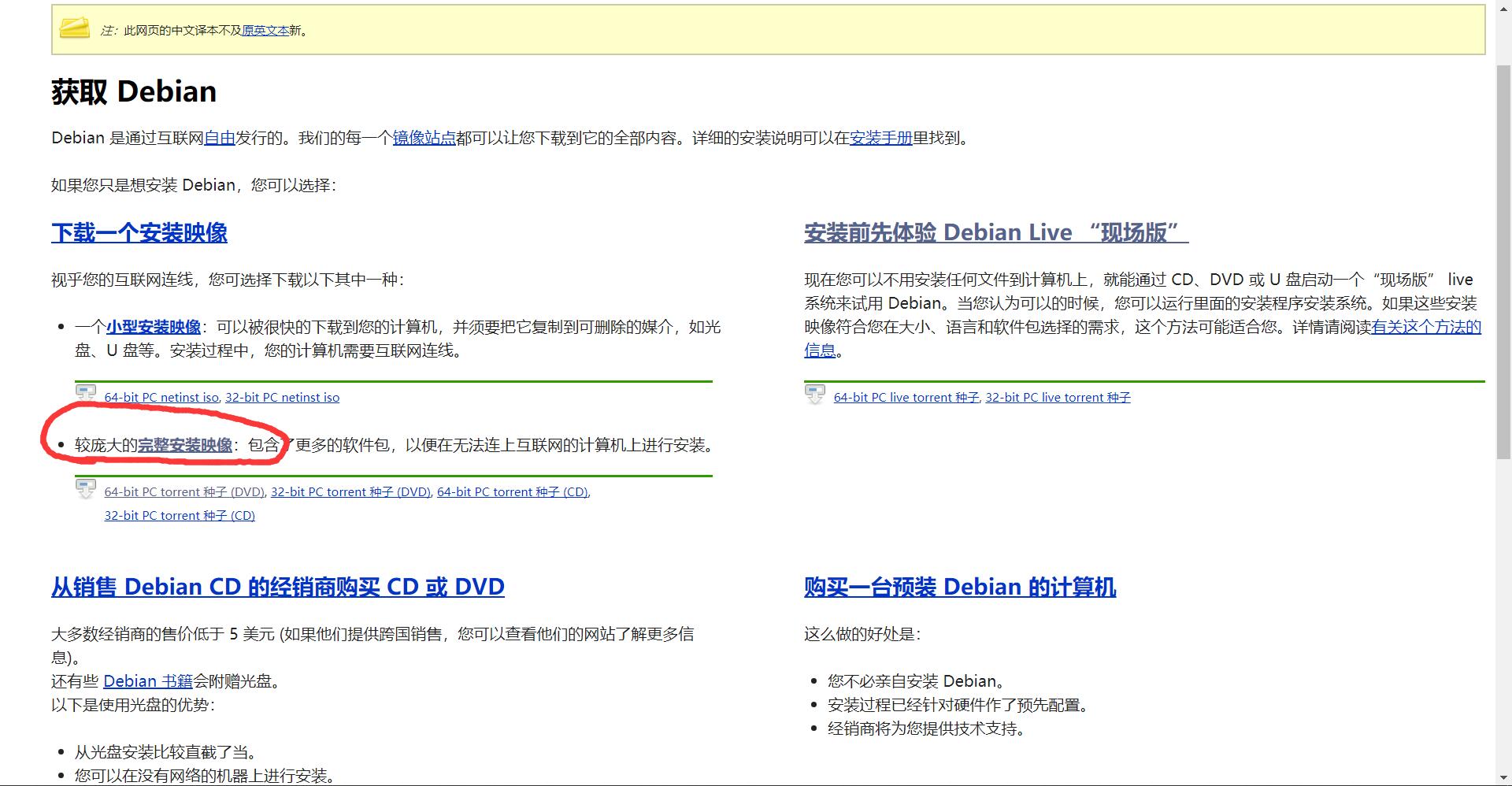Download 64-bit PC torrent 种子 (CD)
This screenshot has width=1512, height=786.
coord(513,492)
